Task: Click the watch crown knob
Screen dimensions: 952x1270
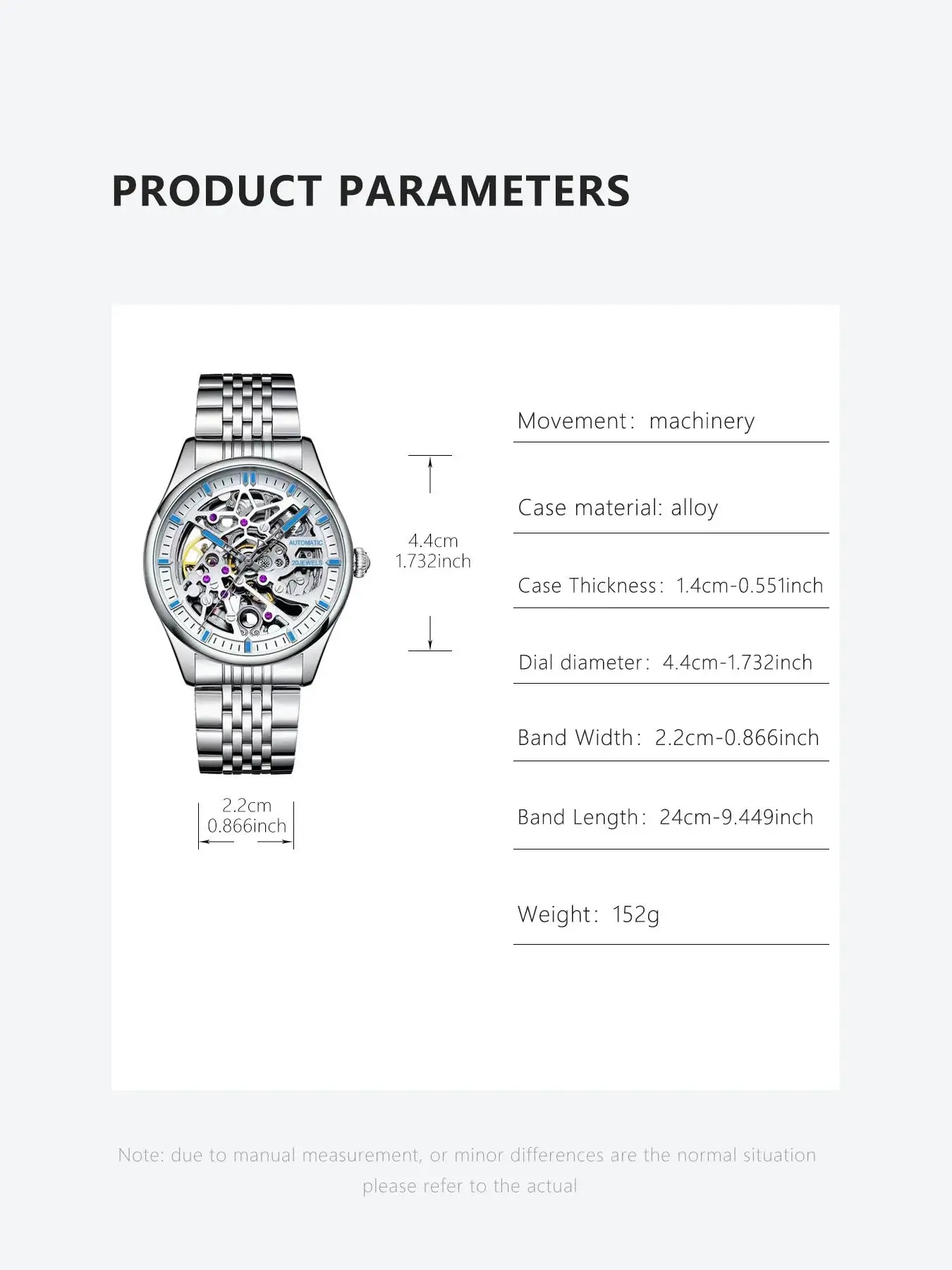Action: coord(363,562)
